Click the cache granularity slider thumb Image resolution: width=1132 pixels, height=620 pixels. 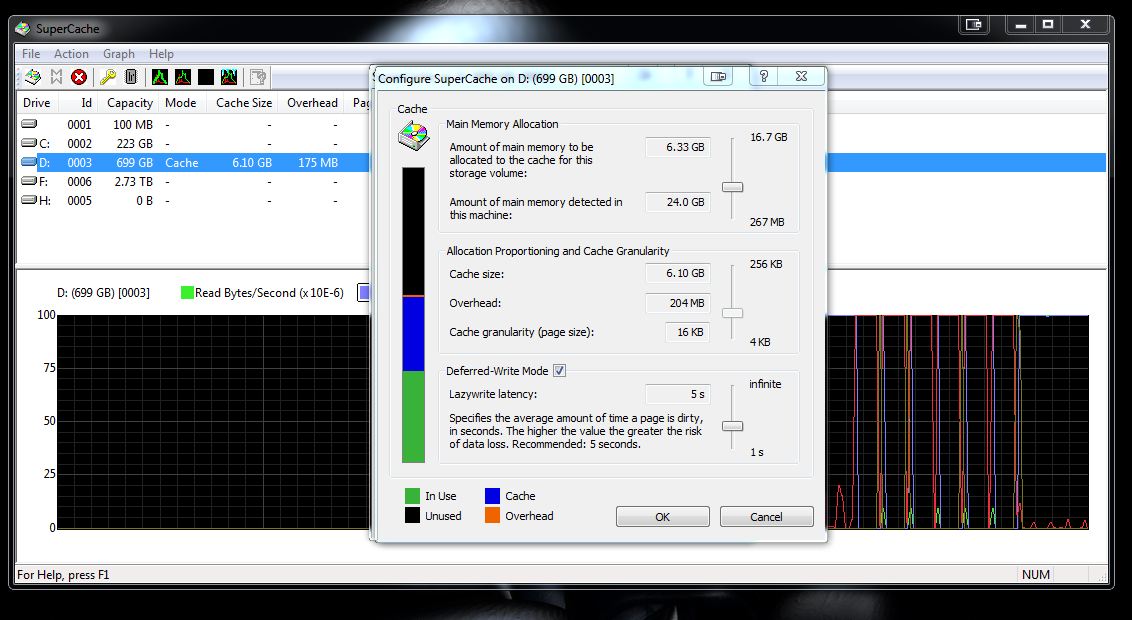tap(733, 313)
